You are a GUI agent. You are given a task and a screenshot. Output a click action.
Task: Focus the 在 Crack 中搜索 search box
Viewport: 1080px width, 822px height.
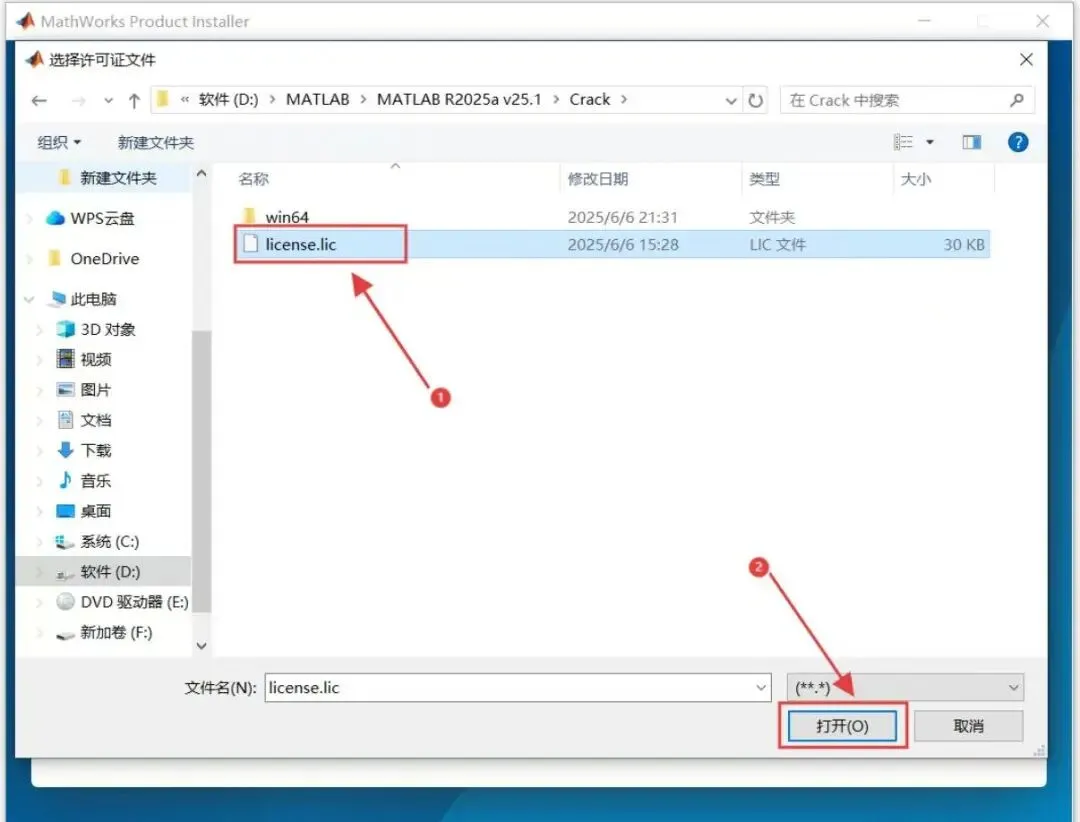906,101
